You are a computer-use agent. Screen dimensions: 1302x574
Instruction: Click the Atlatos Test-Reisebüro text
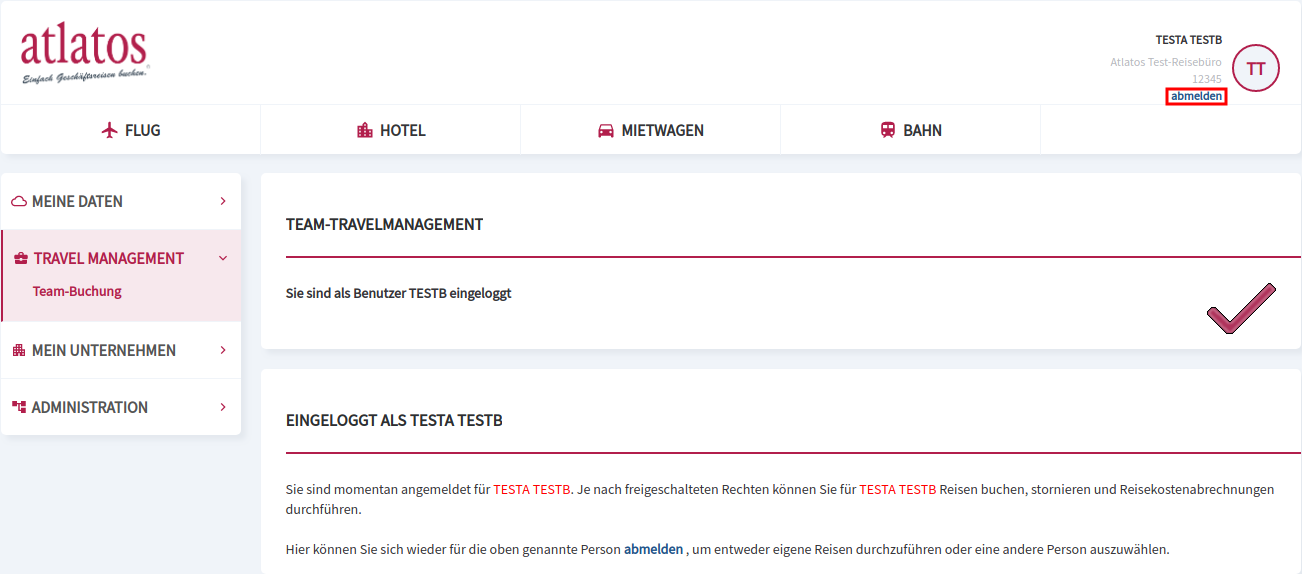[1166, 62]
